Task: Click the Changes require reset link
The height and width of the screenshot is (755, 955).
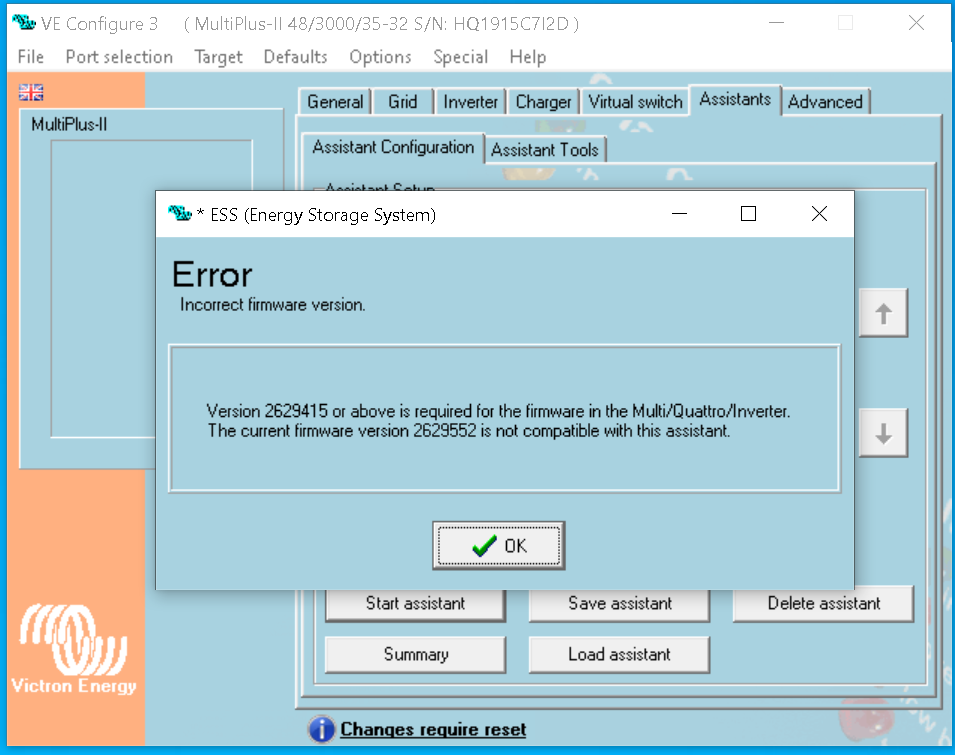Action: coord(433,729)
